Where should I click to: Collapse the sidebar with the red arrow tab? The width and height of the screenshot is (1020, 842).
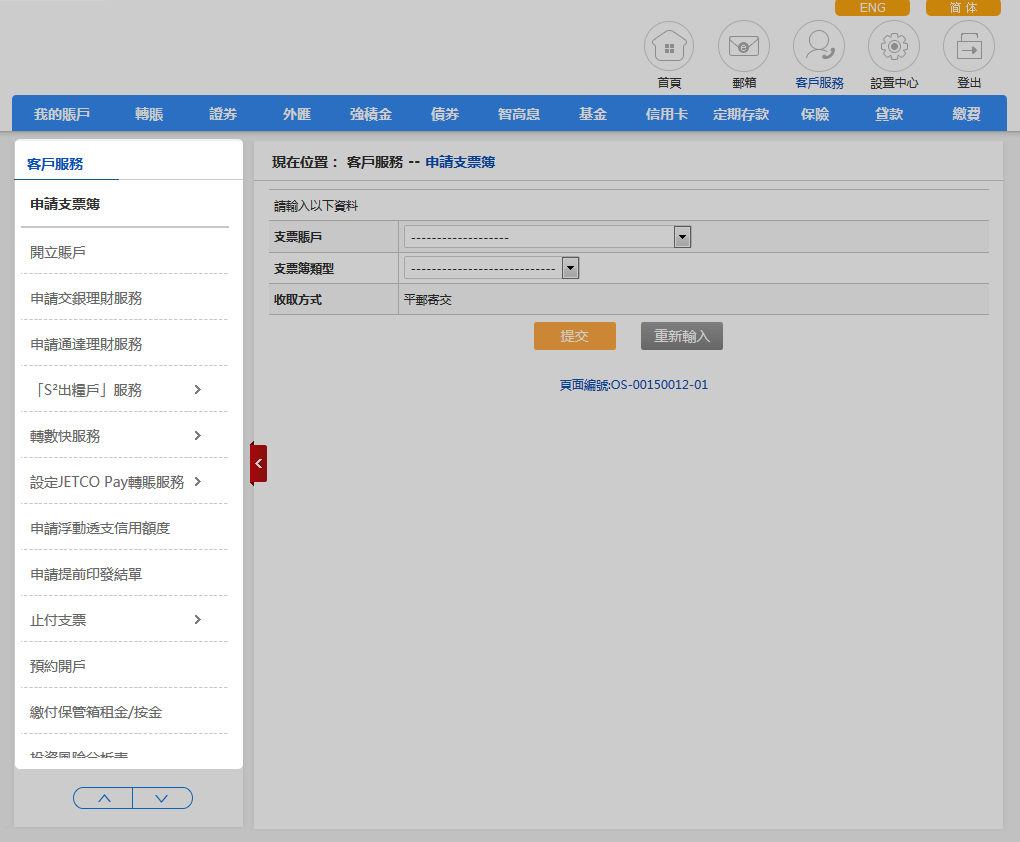259,464
